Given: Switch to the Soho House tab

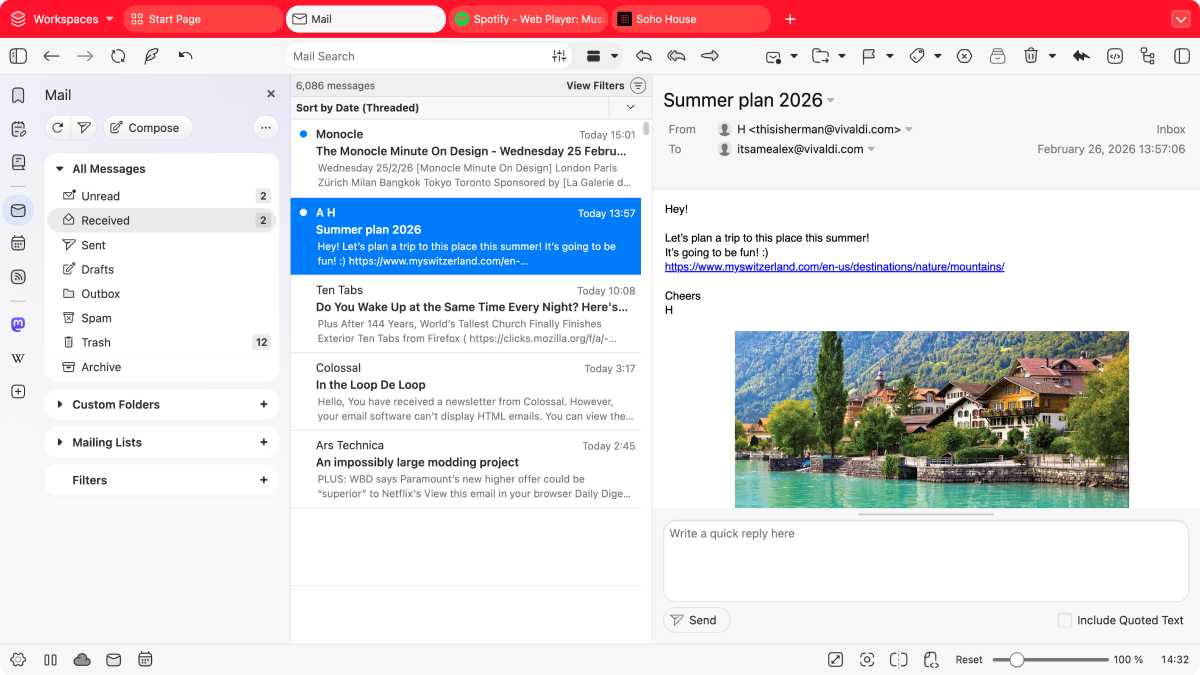Looking at the screenshot, I should 690,19.
